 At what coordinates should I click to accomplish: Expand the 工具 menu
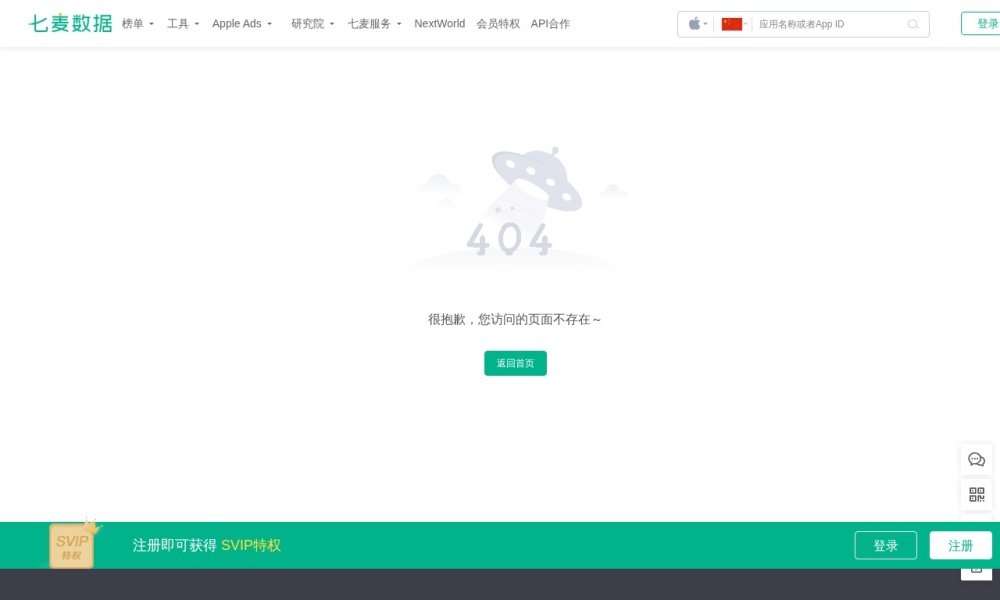pos(183,24)
